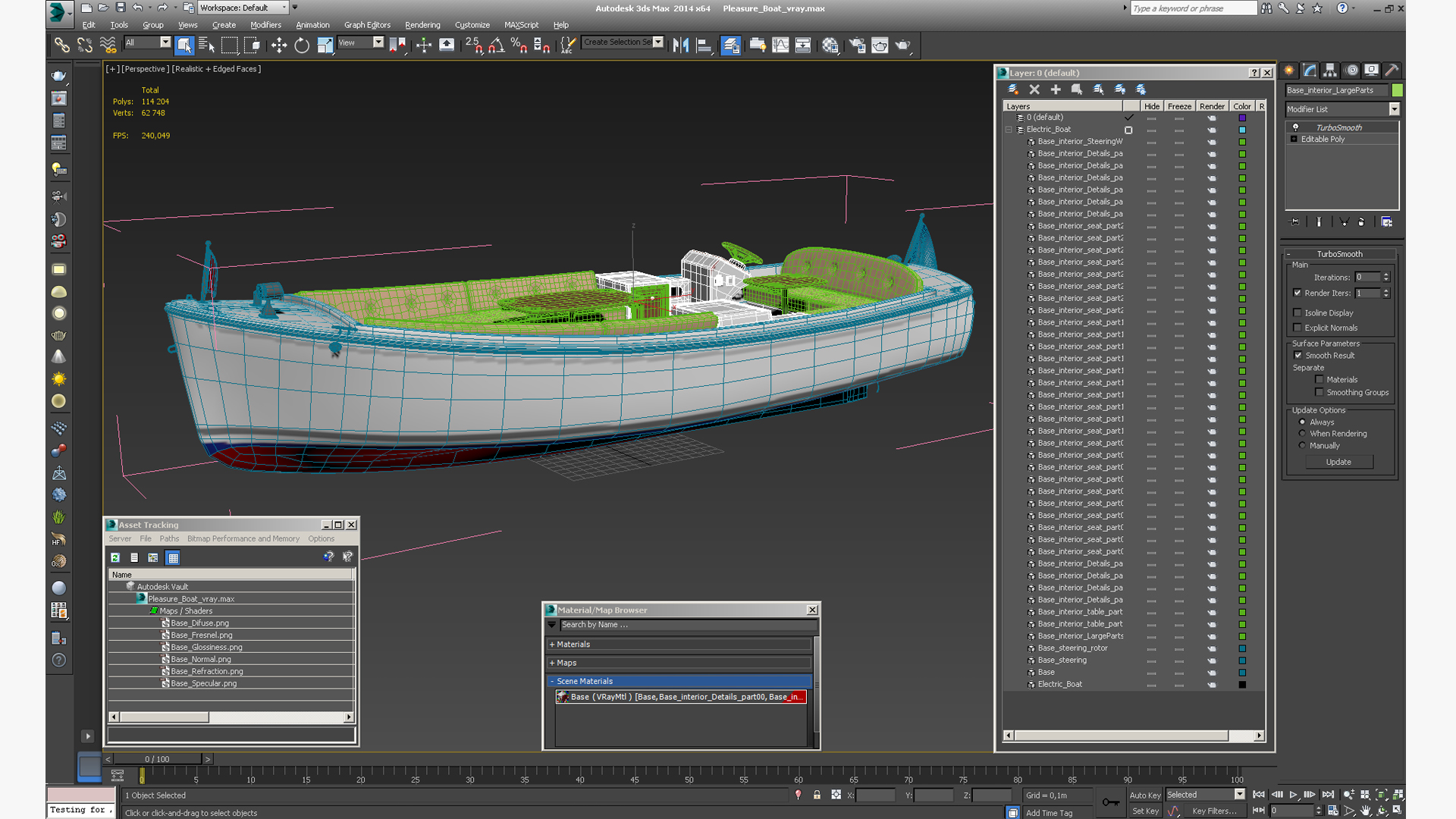Click the TurboSmooth modifier in stack
The image size is (1456, 819).
[1339, 127]
